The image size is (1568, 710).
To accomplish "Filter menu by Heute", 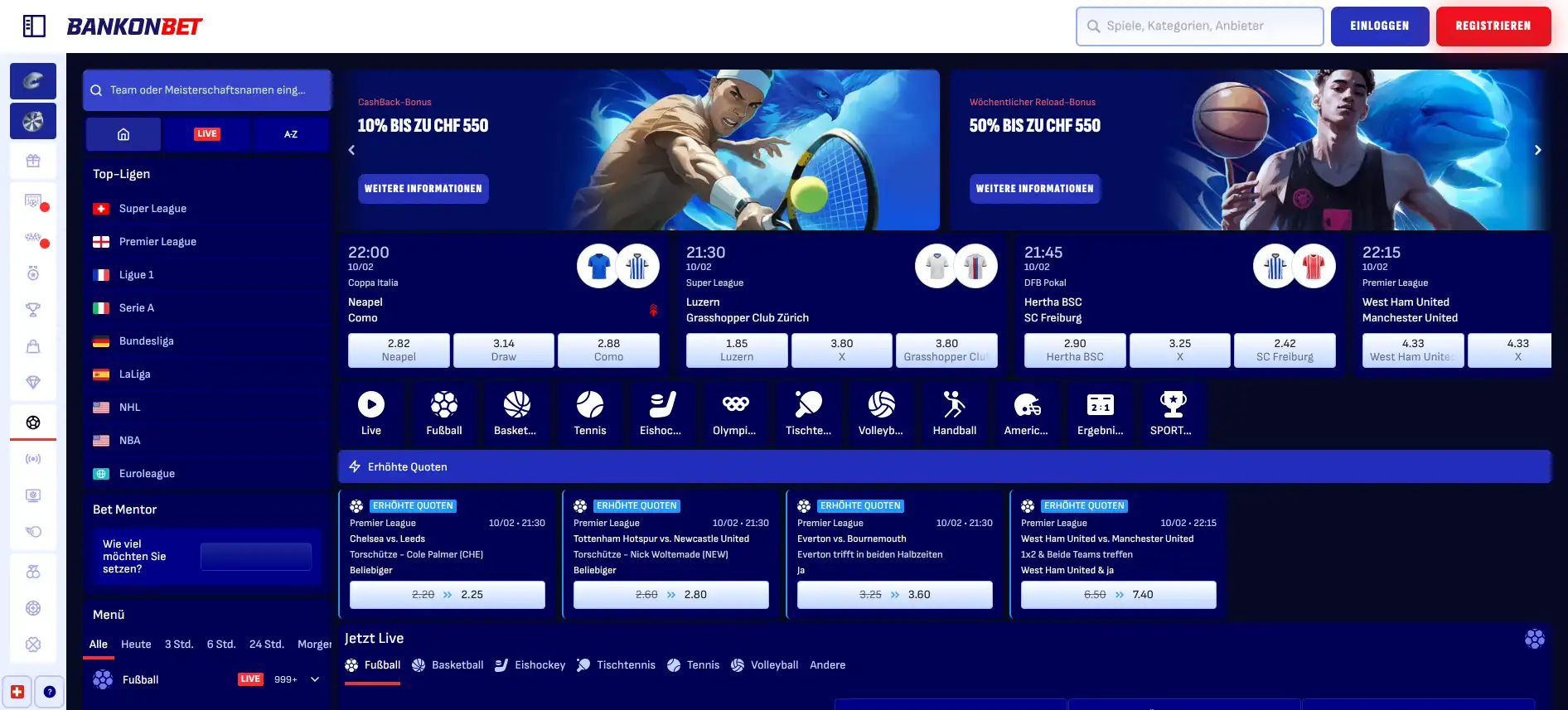I will pos(136,644).
